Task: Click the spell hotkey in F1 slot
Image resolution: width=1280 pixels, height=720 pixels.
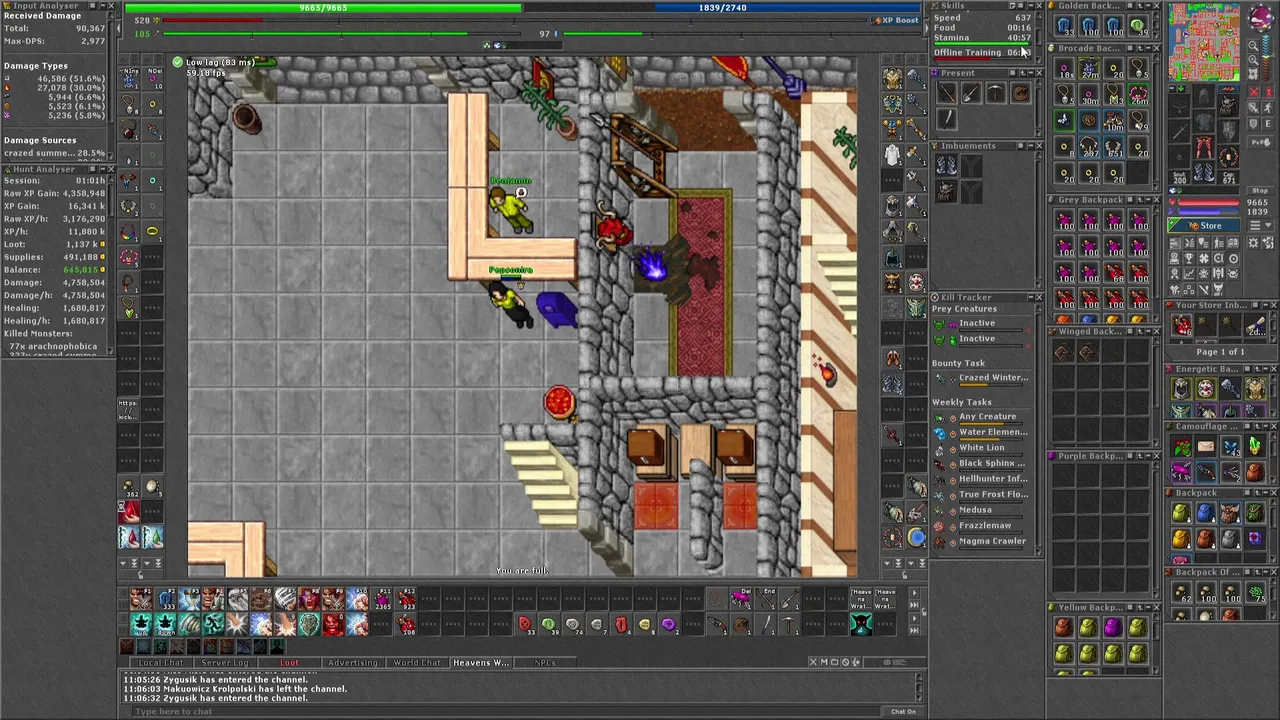Action: 141,600
